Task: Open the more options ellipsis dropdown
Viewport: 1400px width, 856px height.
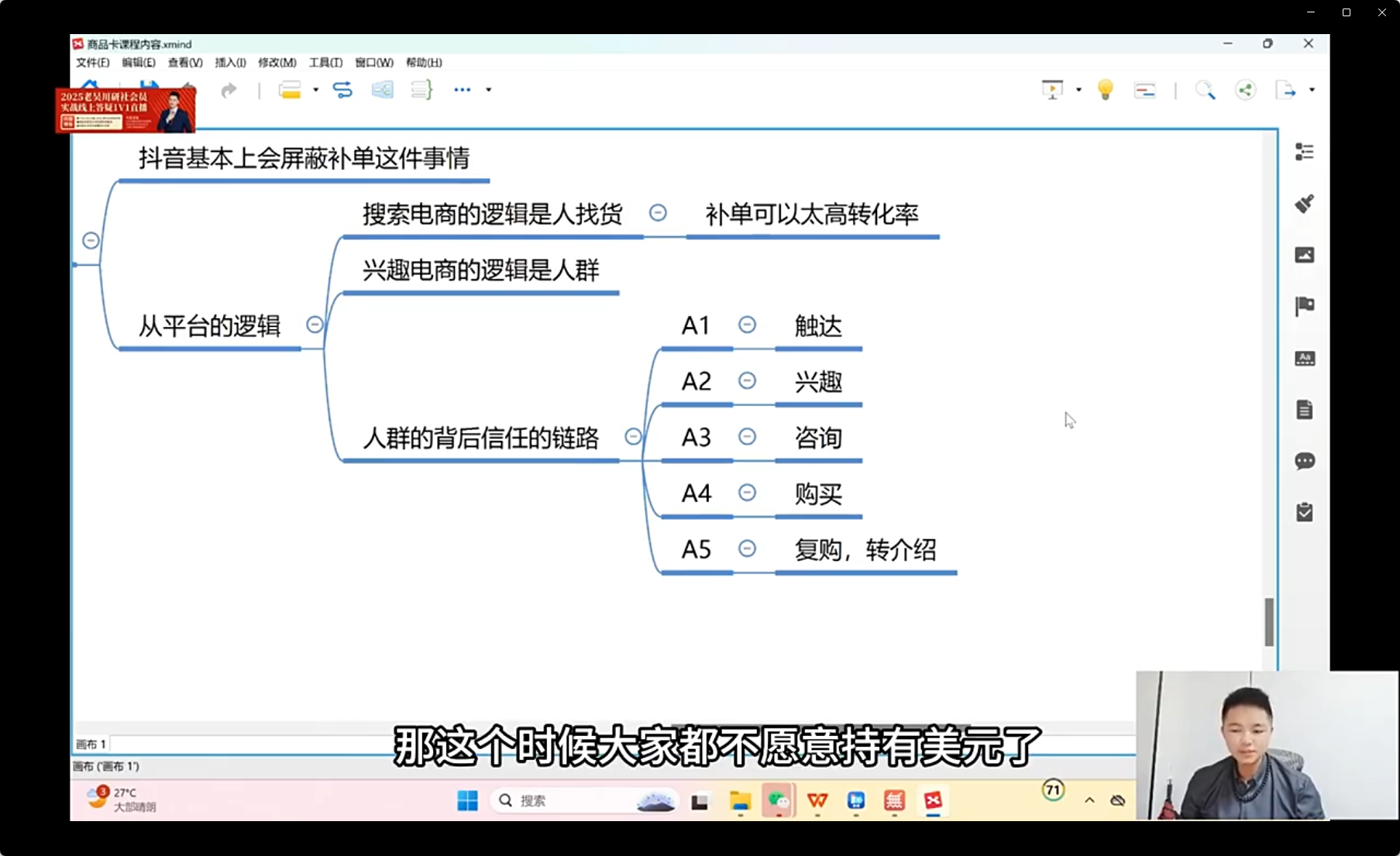Action: coord(489,90)
